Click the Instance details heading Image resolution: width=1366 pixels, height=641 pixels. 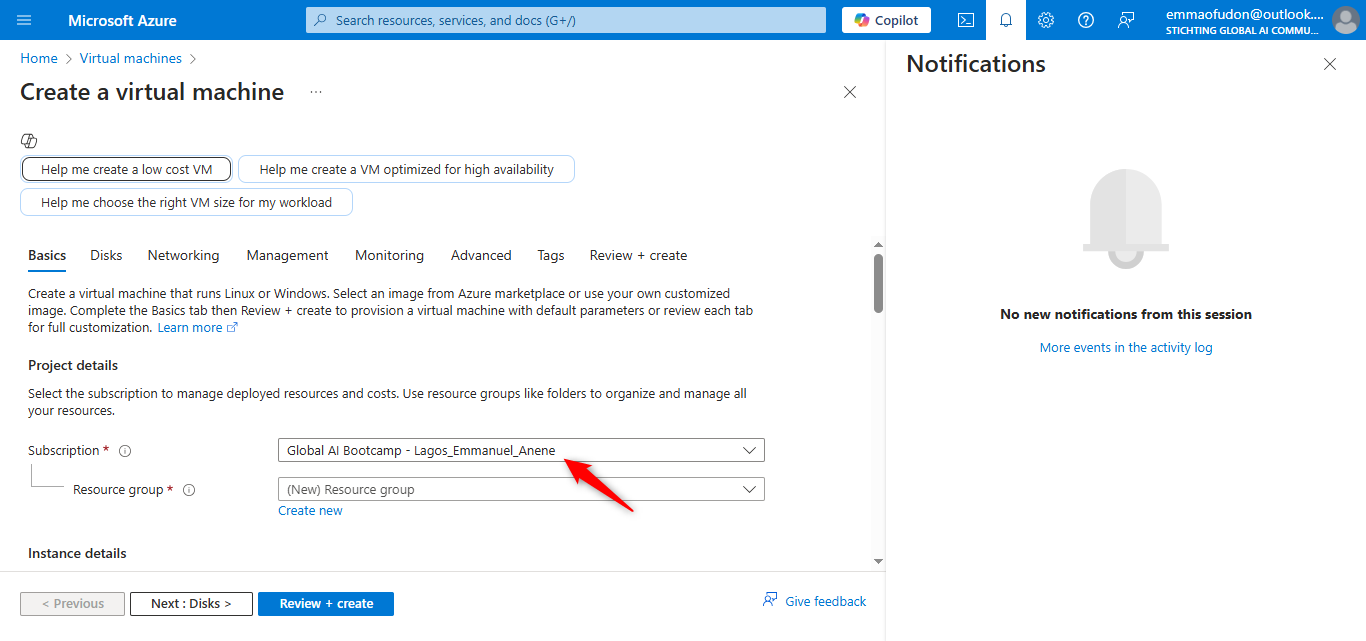pos(77,553)
